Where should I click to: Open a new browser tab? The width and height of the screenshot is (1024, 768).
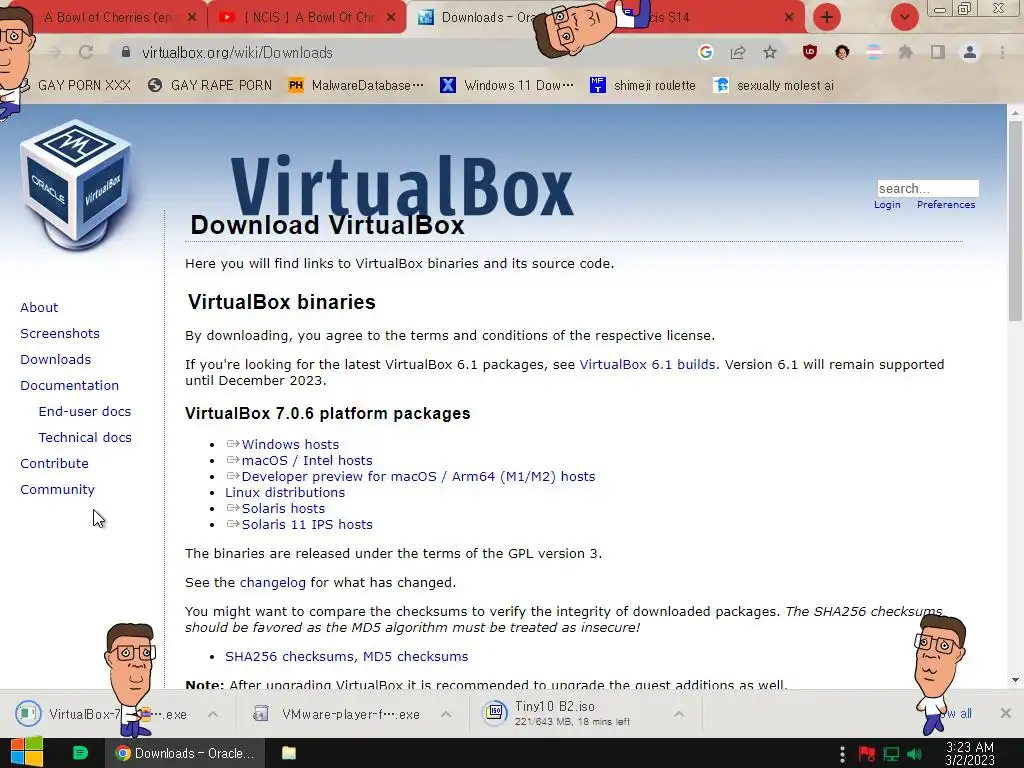[827, 17]
